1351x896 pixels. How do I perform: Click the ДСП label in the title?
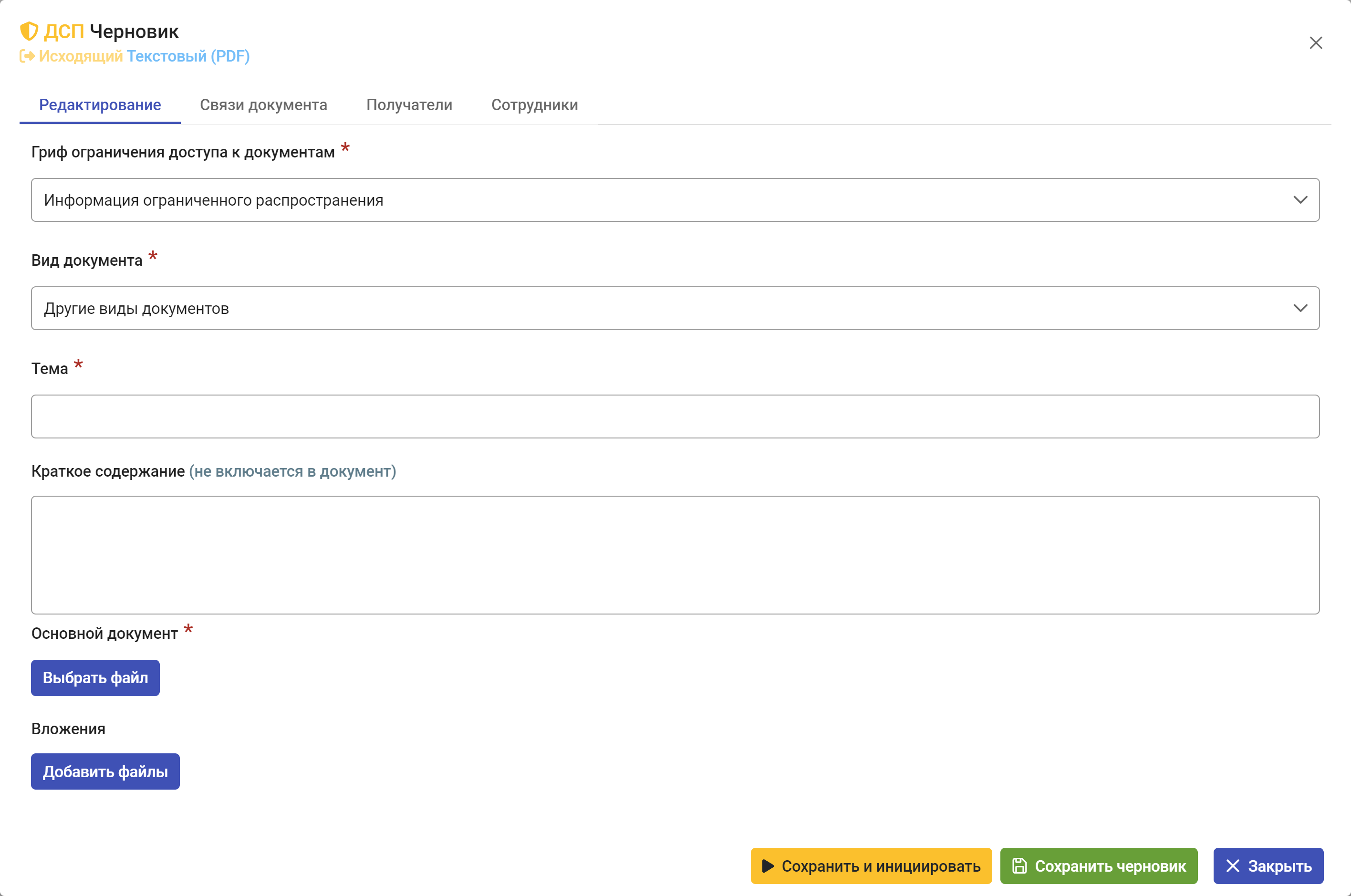(x=64, y=31)
